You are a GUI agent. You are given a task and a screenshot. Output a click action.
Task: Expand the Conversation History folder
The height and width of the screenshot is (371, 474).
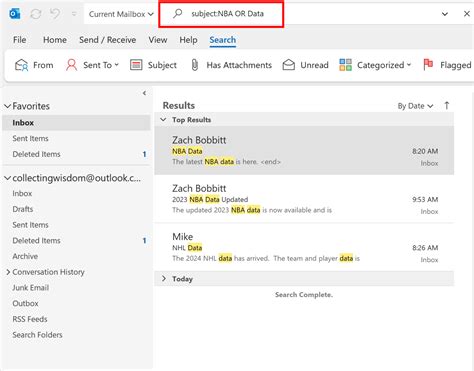point(8,272)
